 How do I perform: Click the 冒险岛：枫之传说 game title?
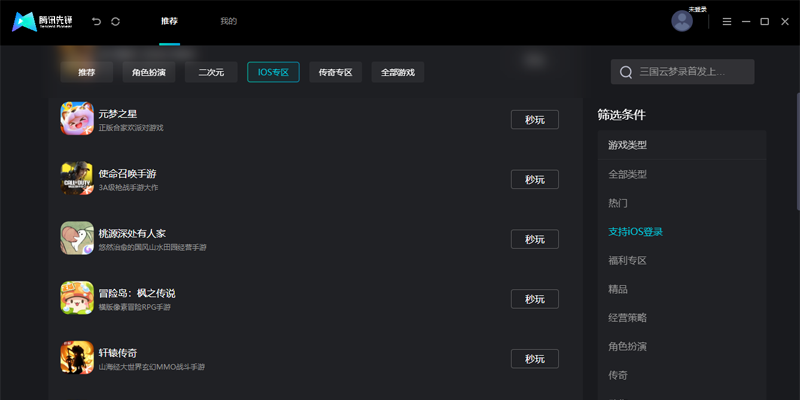pos(137,293)
